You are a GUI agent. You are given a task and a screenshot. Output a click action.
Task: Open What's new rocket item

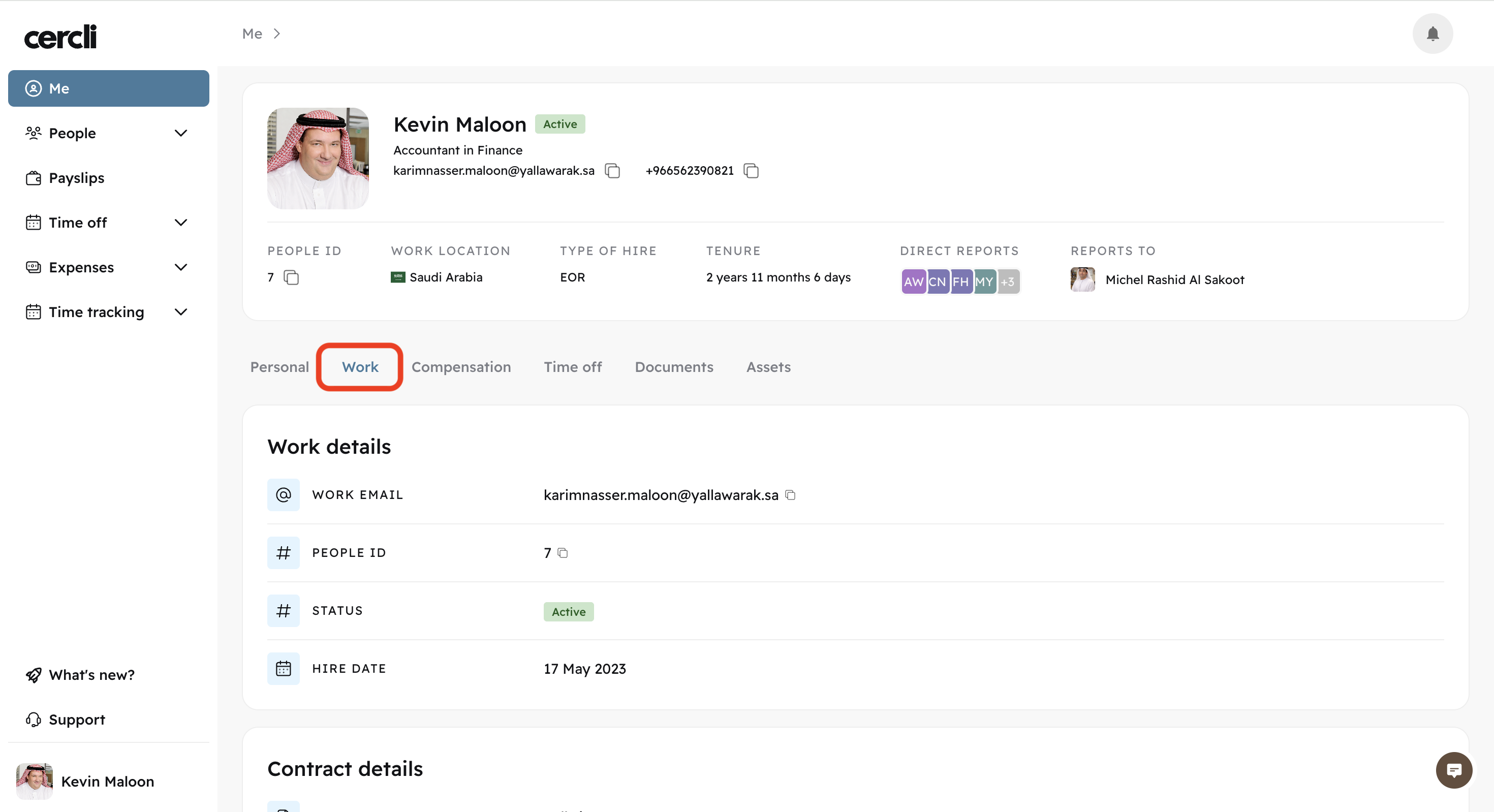pyautogui.click(x=91, y=674)
